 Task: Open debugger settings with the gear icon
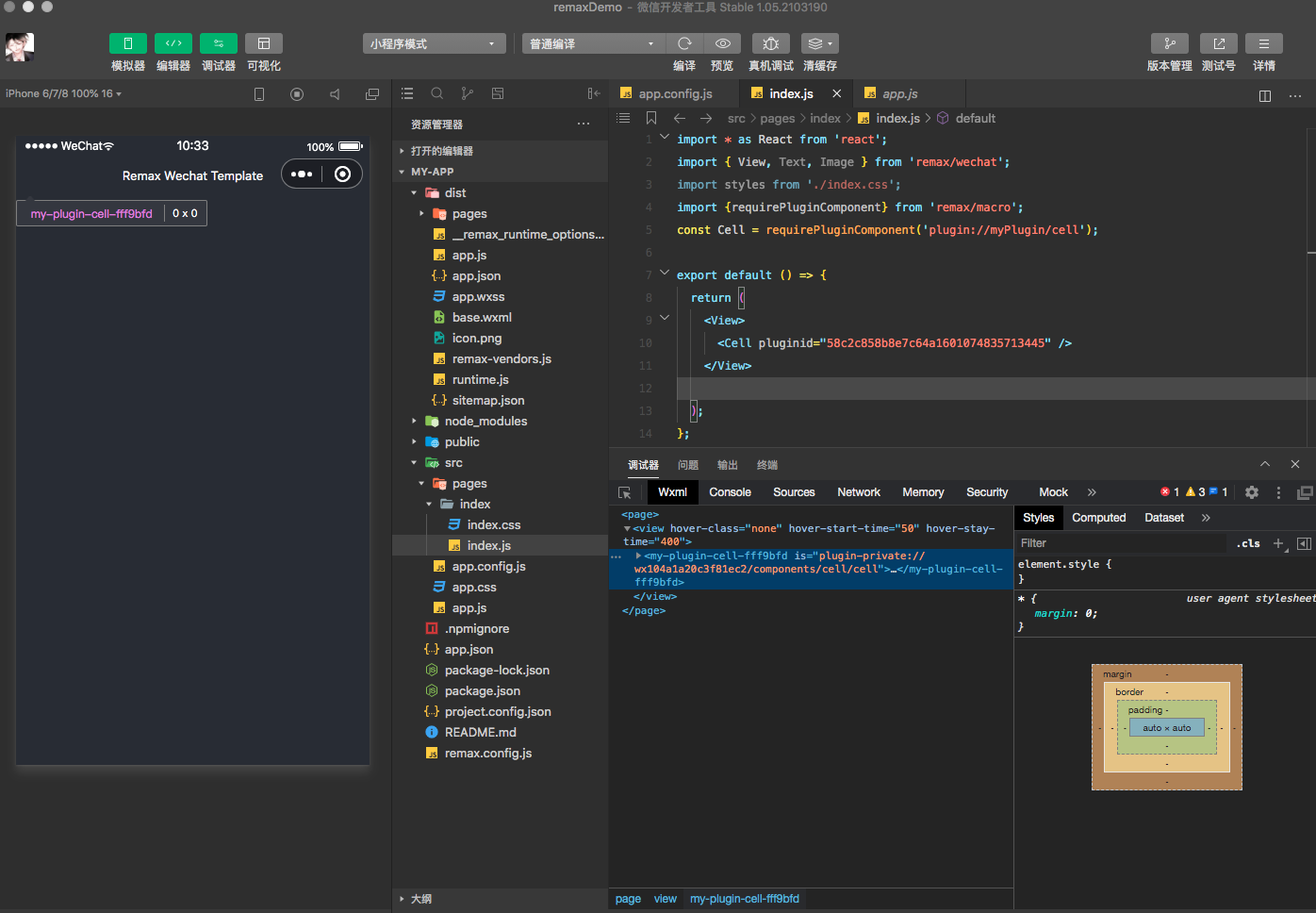(1251, 491)
